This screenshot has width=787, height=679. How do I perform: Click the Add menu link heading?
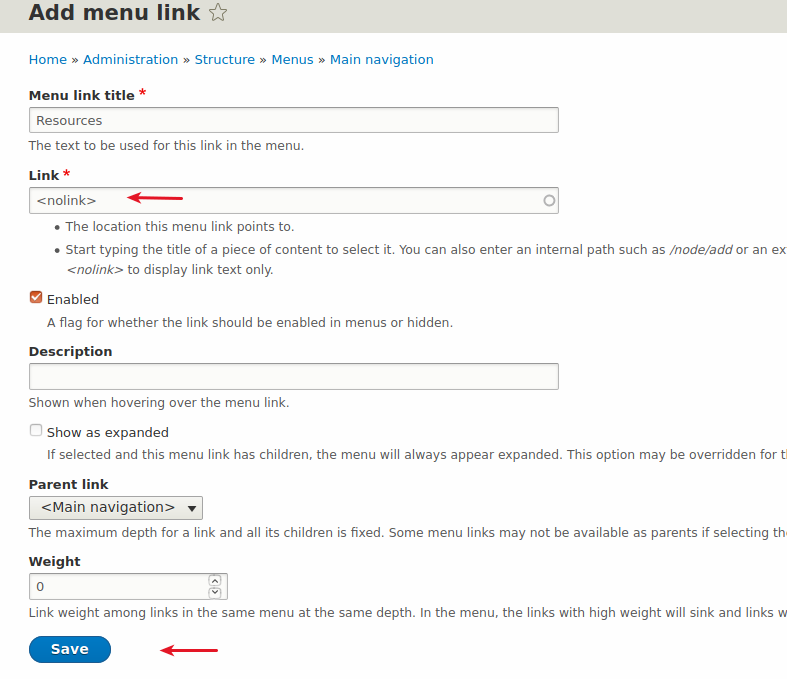[x=114, y=13]
